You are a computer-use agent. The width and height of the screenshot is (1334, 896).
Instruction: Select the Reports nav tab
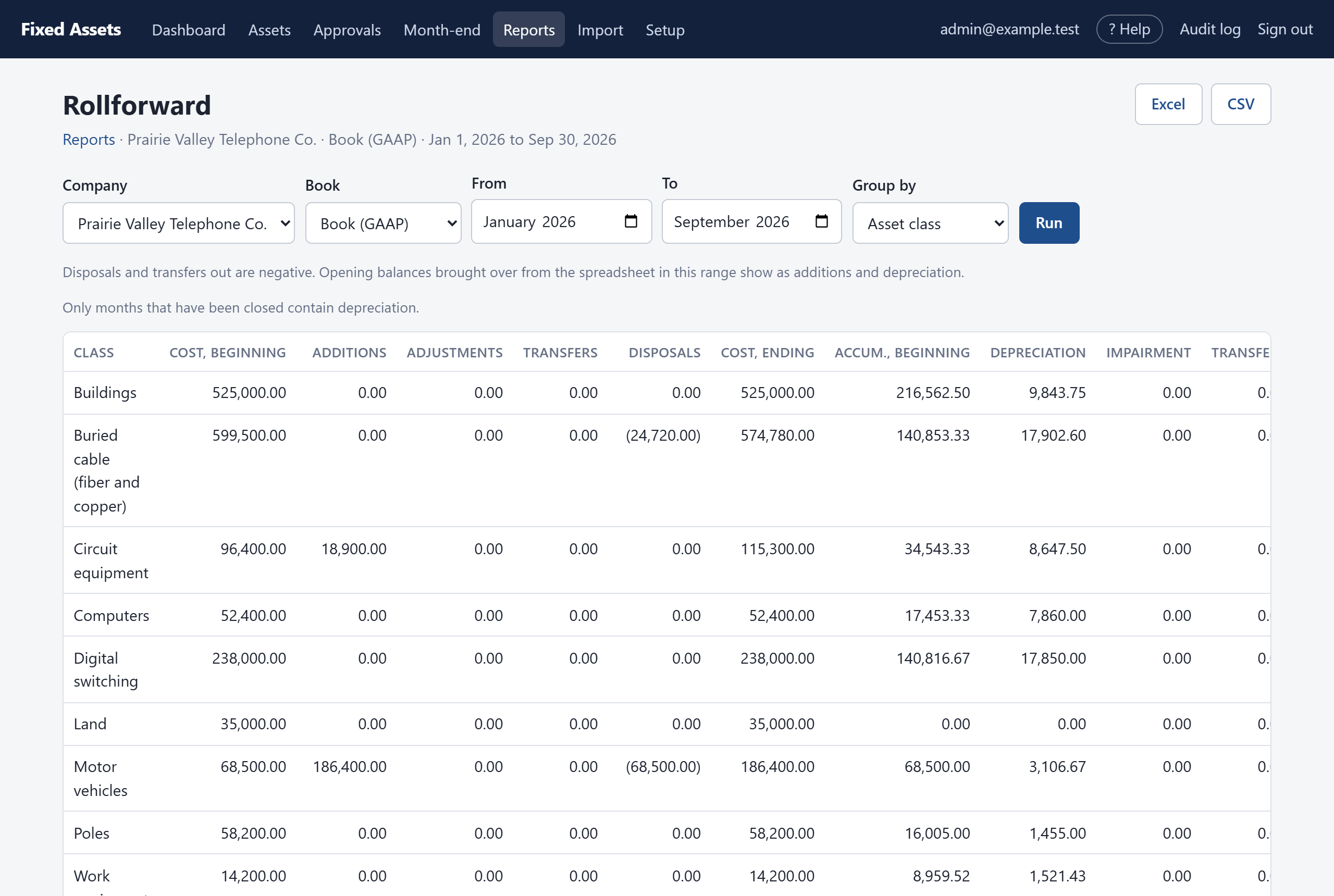529,30
